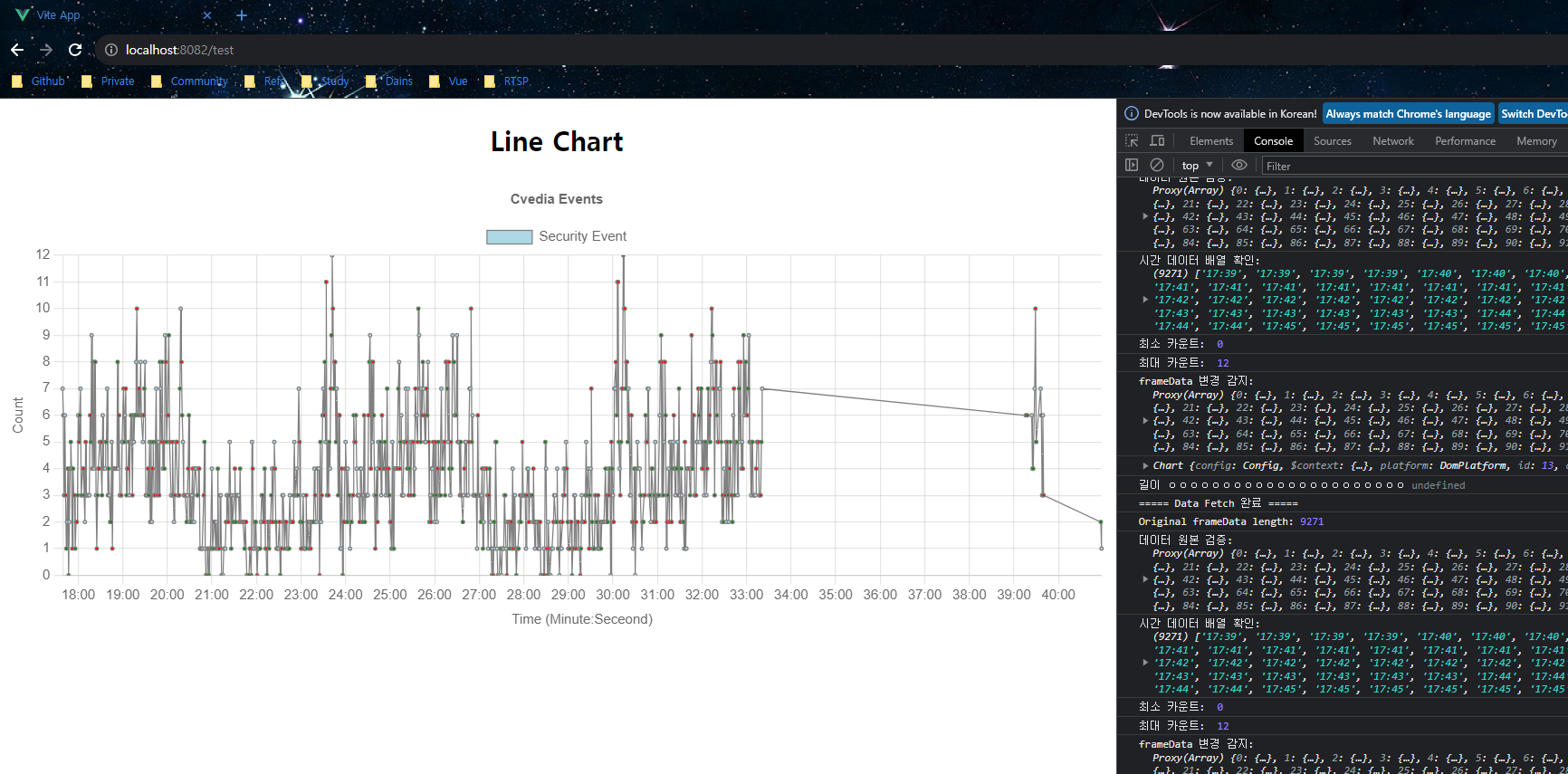The width and height of the screenshot is (1568, 774).
Task: Click the address bar URL field
Action: [x=815, y=50]
